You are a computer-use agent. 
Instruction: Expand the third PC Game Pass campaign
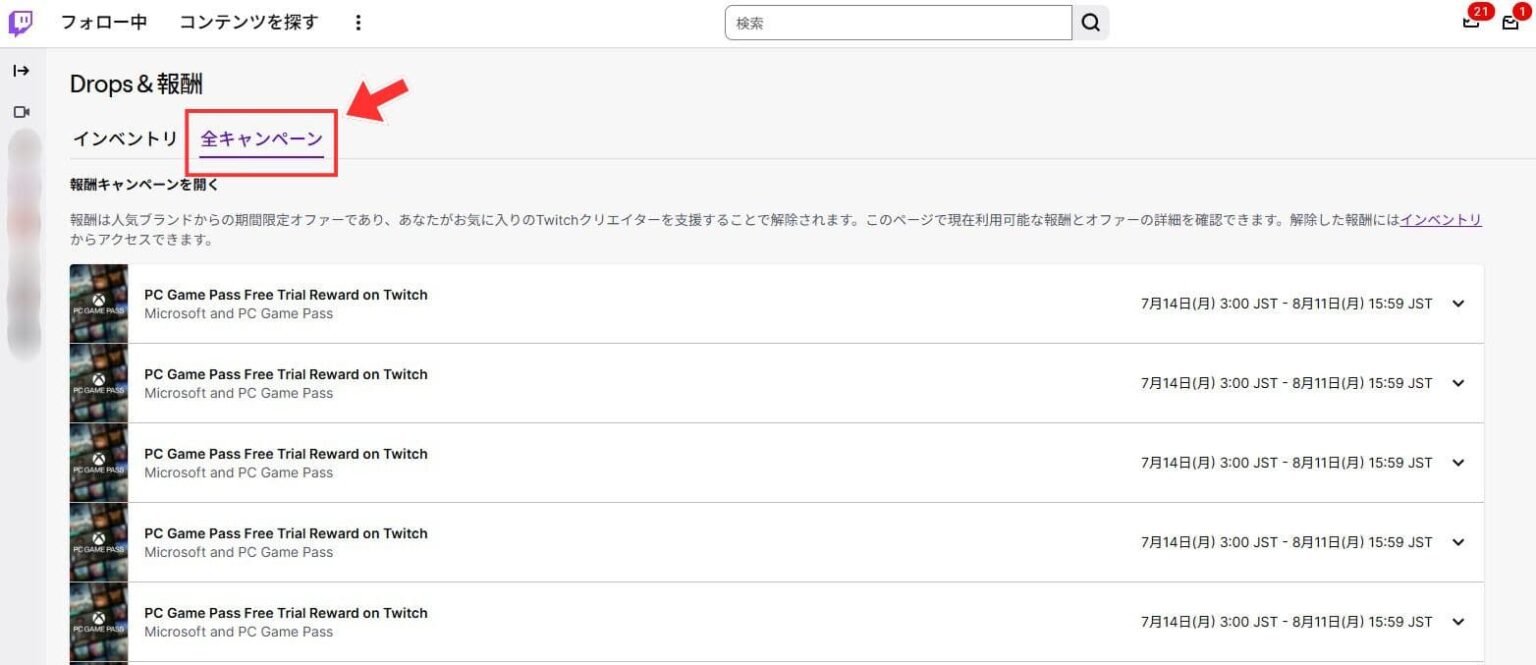[x=1457, y=463]
